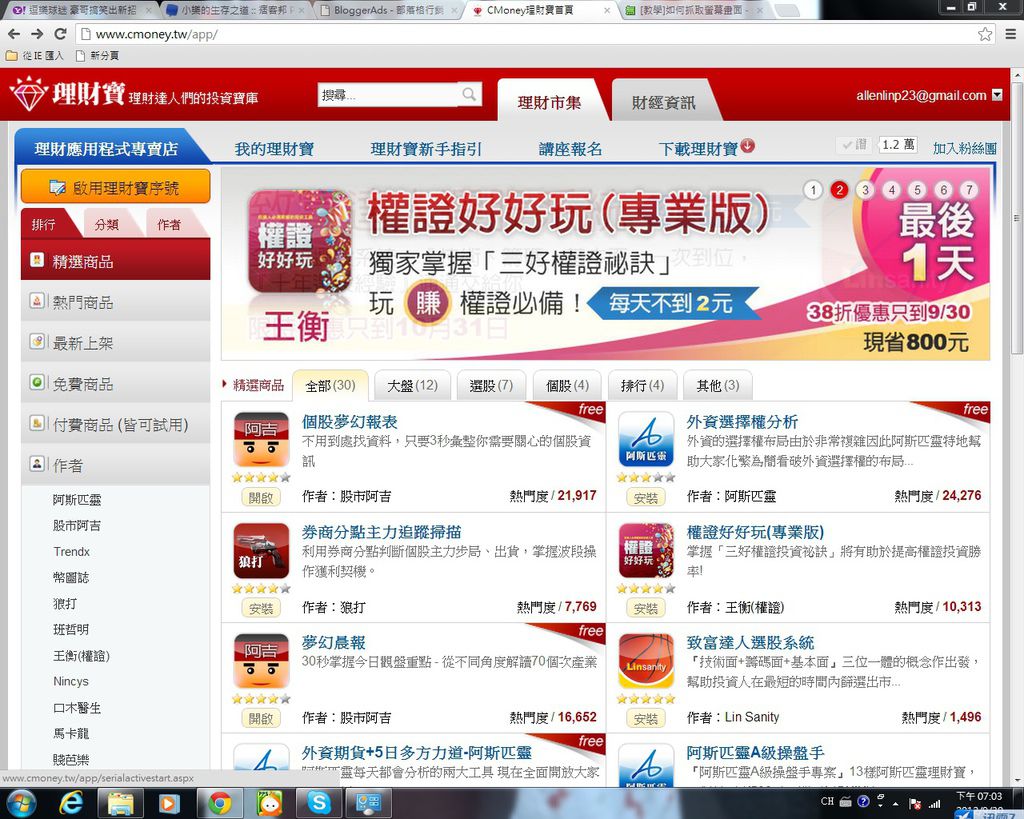Image resolution: width=1024 pixels, height=819 pixels.
Task: Open 狼打 revolver app icon
Action: point(261,550)
